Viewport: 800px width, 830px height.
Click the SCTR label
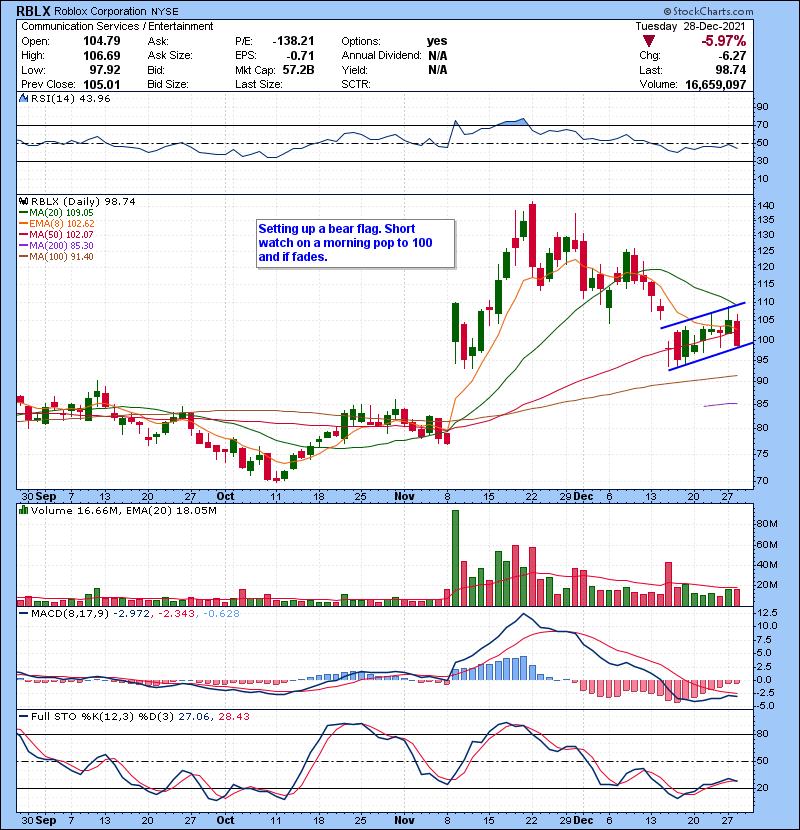[356, 85]
